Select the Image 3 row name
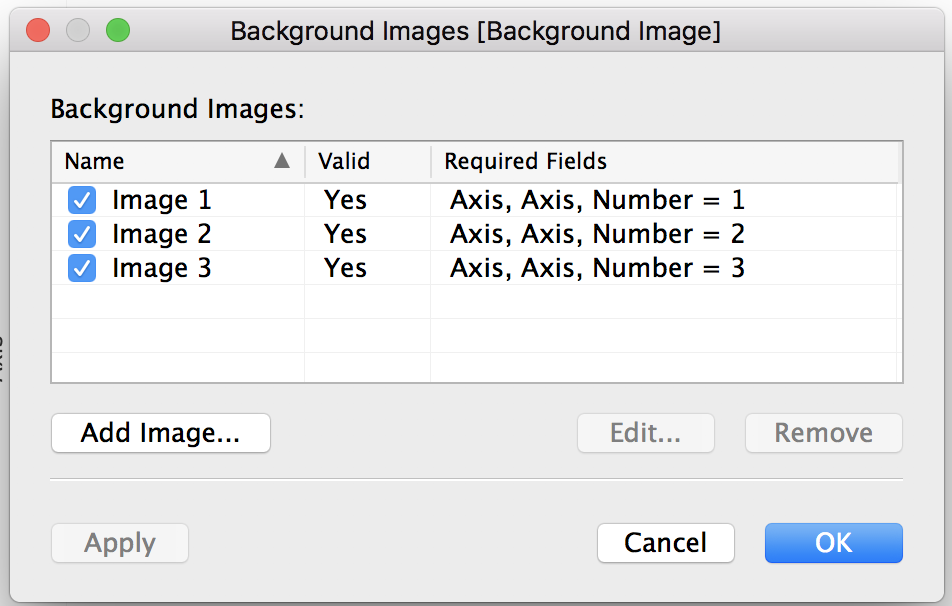Image resolution: width=952 pixels, height=606 pixels. click(x=162, y=269)
